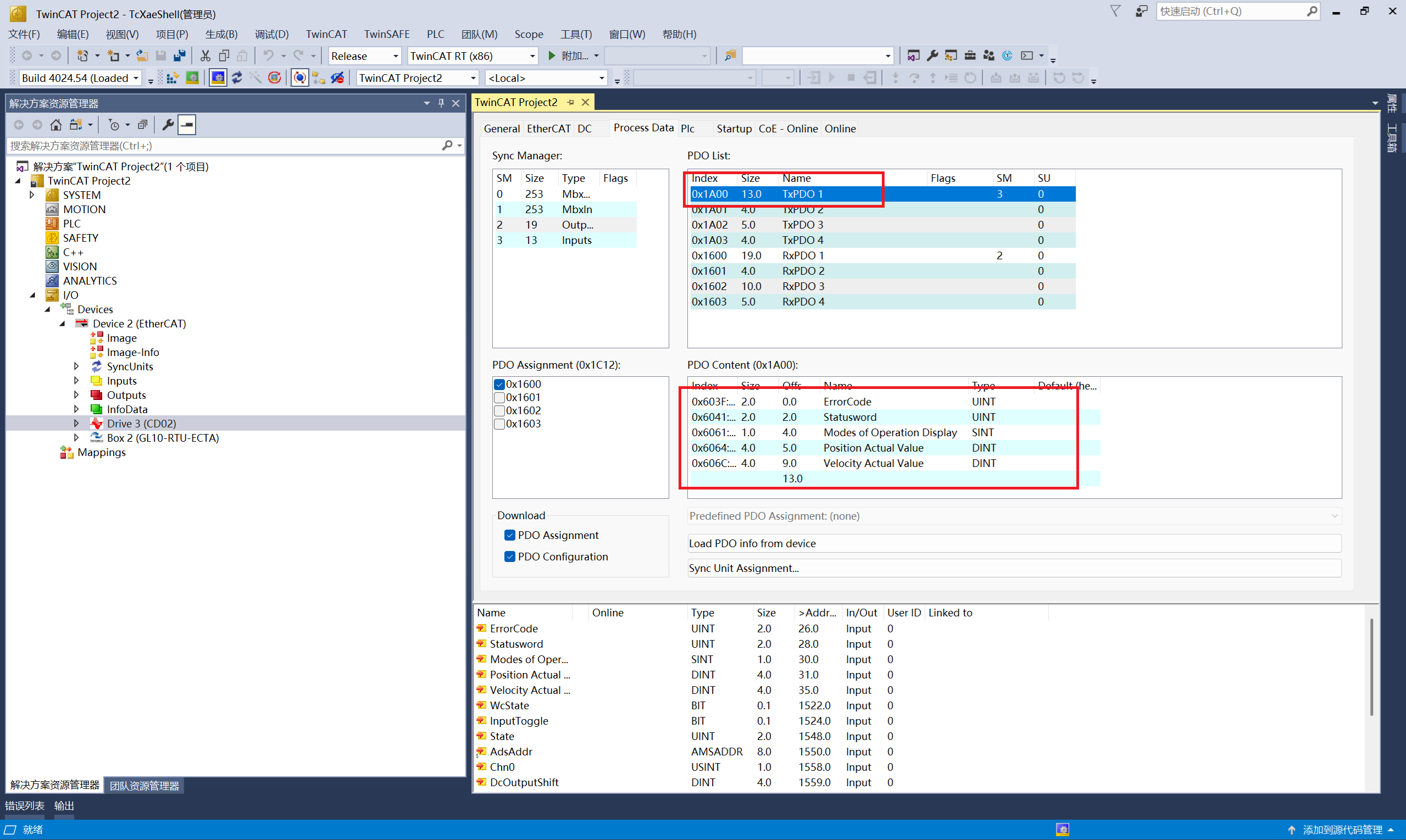The width and height of the screenshot is (1406, 840).
Task: Expand the Drive 3 (CD02) tree node
Action: tap(76, 424)
